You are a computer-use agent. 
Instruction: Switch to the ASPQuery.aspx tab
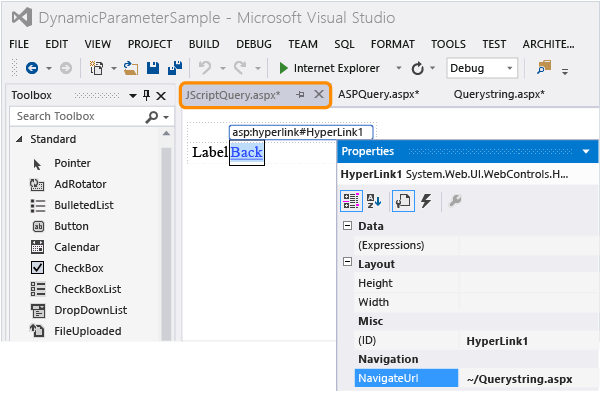[x=378, y=94]
